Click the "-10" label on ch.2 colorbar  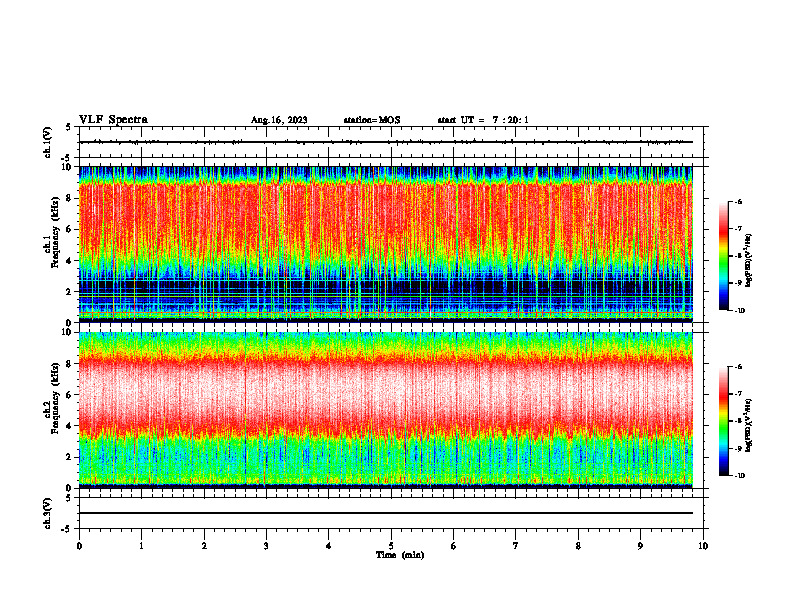coord(740,476)
